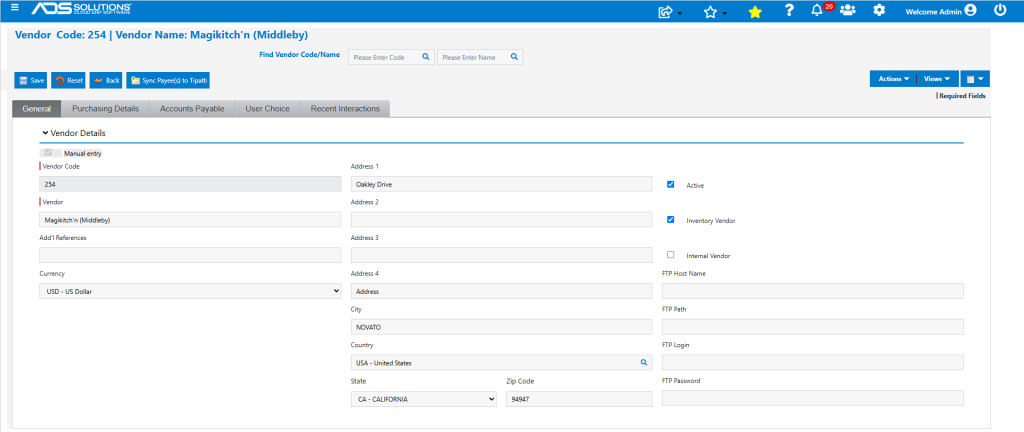Click the Reset button
The image size is (1024, 432).
[69, 80]
